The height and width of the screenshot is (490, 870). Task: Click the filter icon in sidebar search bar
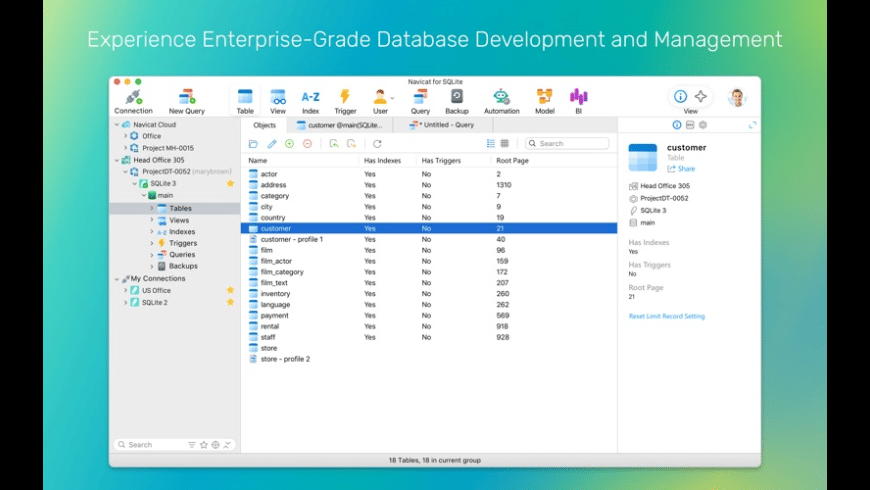click(x=191, y=444)
